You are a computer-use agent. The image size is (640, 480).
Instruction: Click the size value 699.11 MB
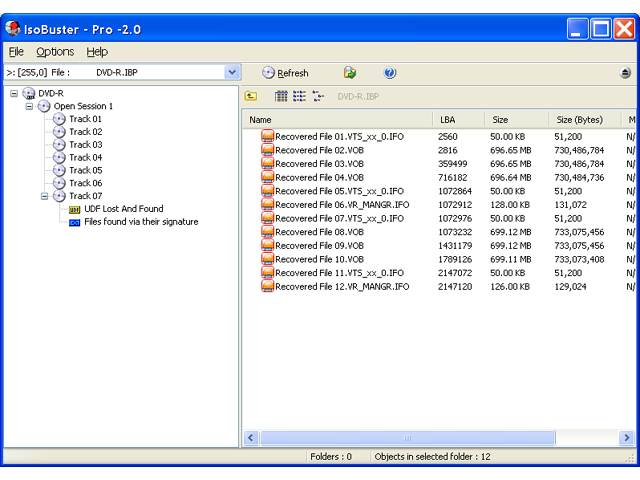(511, 259)
